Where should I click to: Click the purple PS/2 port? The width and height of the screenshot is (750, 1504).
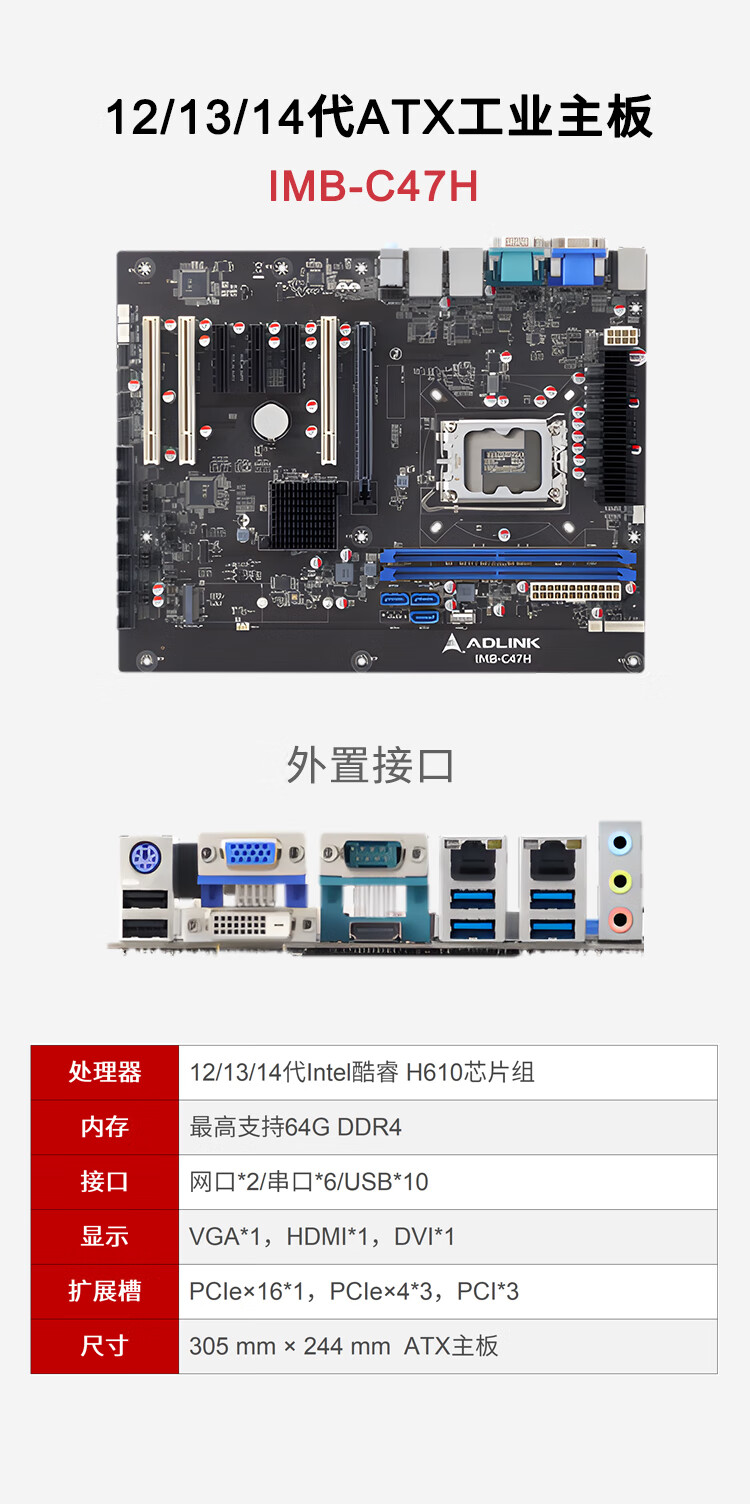click(x=146, y=859)
